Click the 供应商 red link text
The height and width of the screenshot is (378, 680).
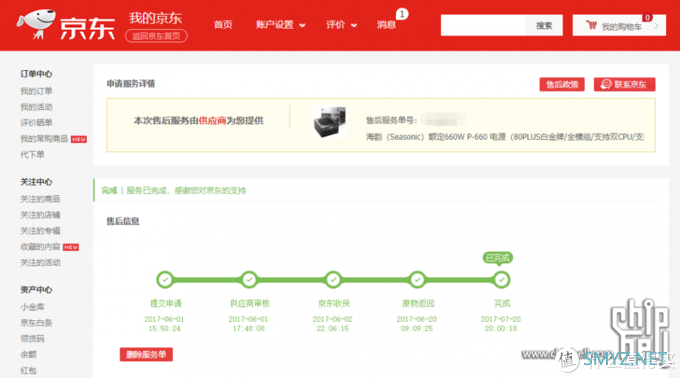212,121
